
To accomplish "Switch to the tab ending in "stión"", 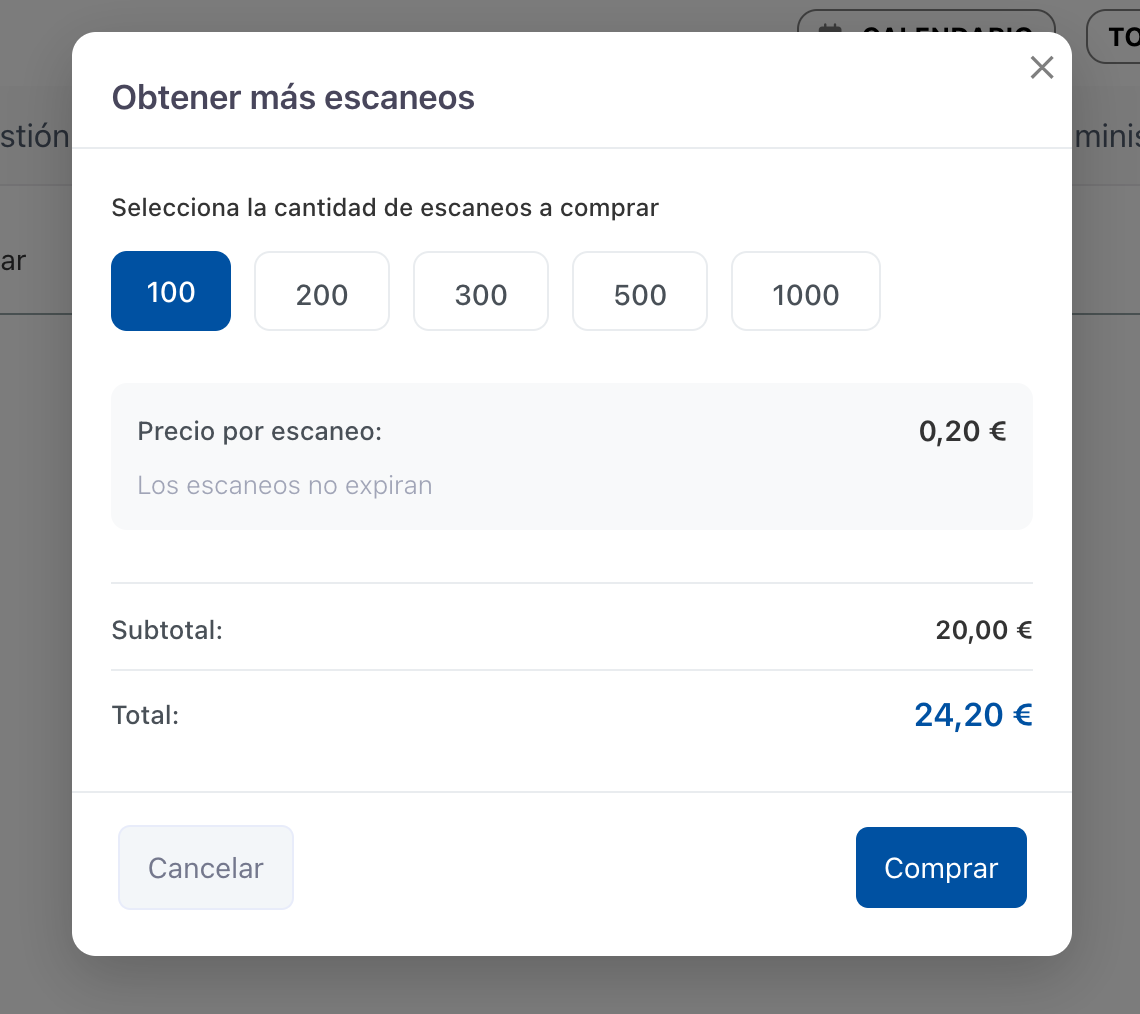I will point(35,136).
